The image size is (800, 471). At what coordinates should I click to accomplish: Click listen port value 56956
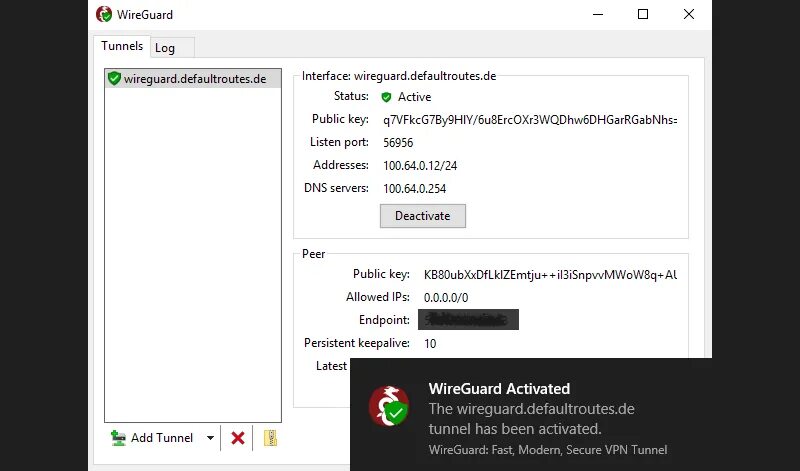tap(398, 143)
